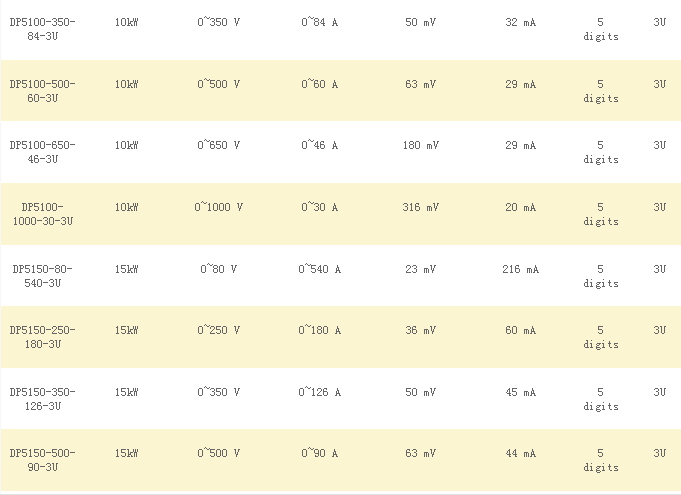Select the 0~650 V voltage value
The image size is (681, 495).
[x=219, y=145]
